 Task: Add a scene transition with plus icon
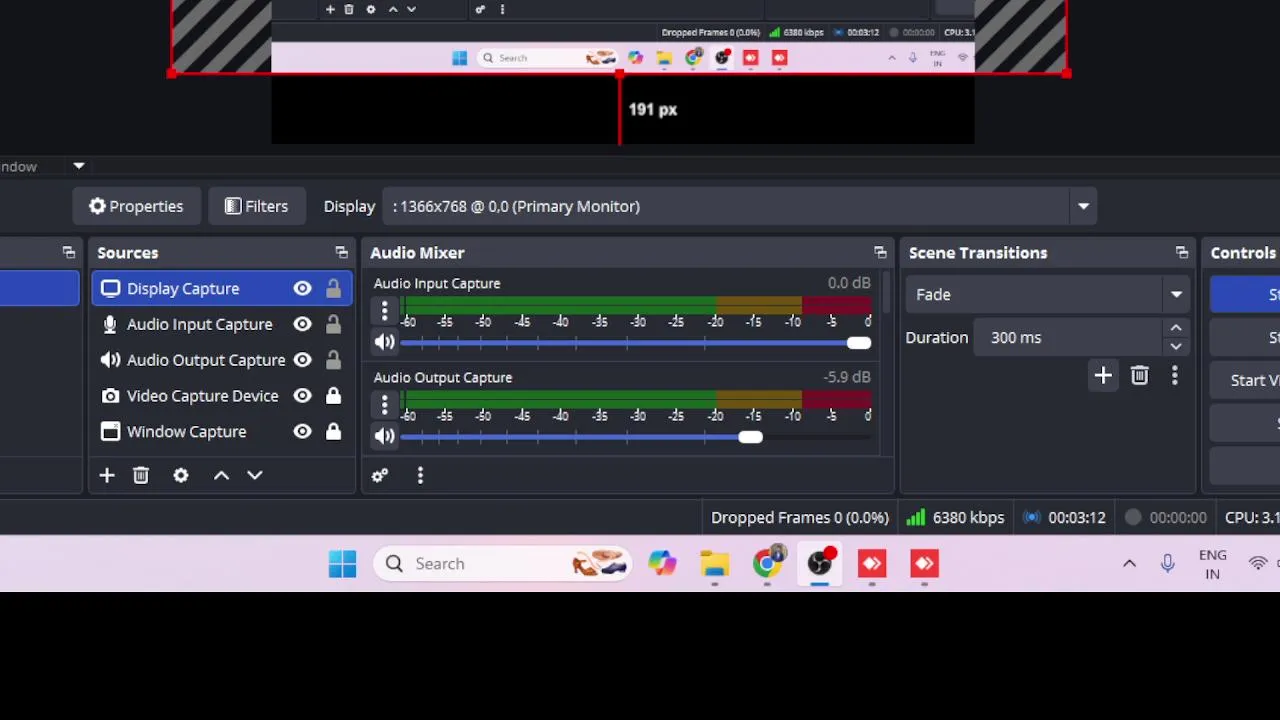(x=1103, y=376)
